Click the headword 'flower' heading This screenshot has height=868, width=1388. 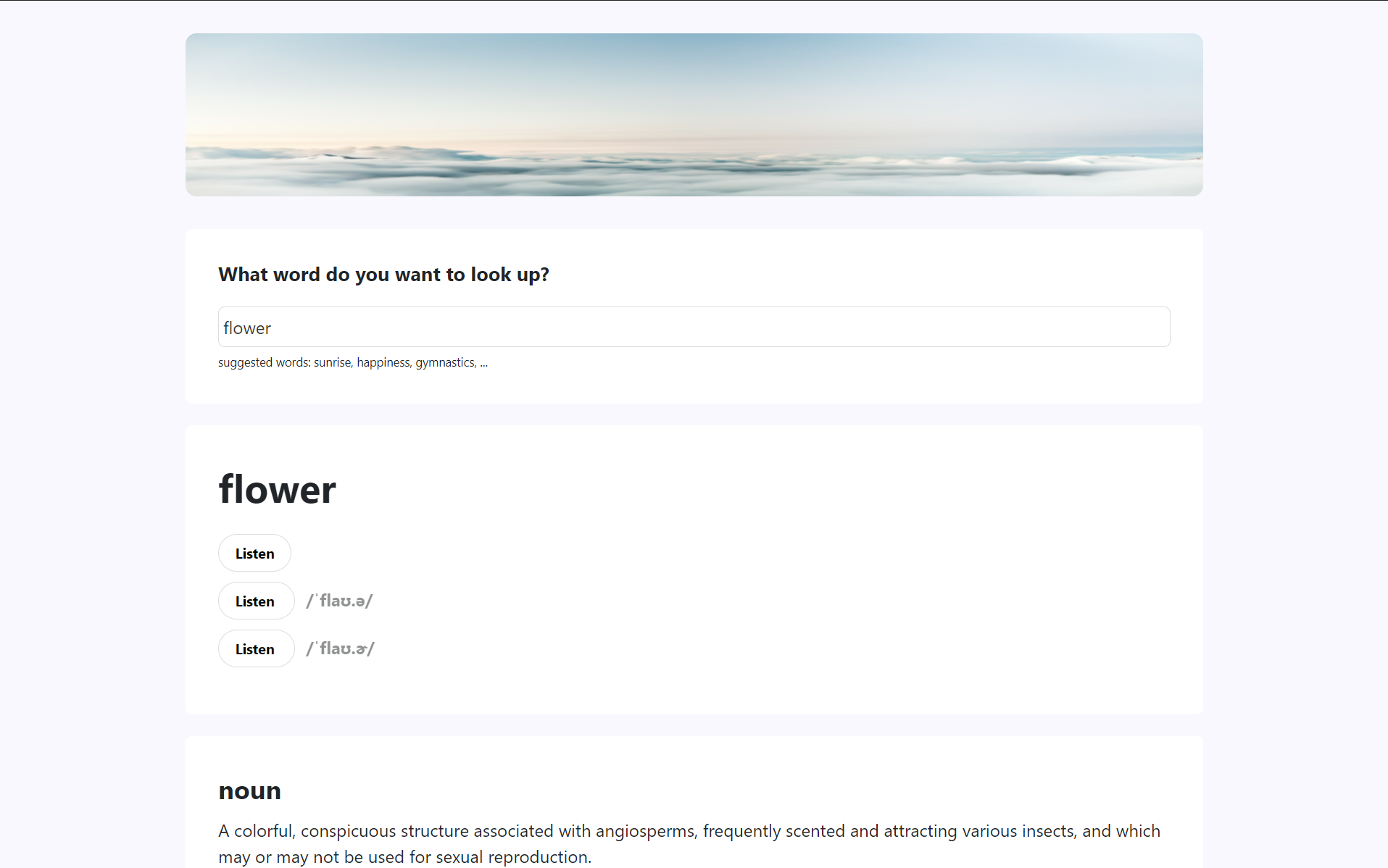(277, 489)
